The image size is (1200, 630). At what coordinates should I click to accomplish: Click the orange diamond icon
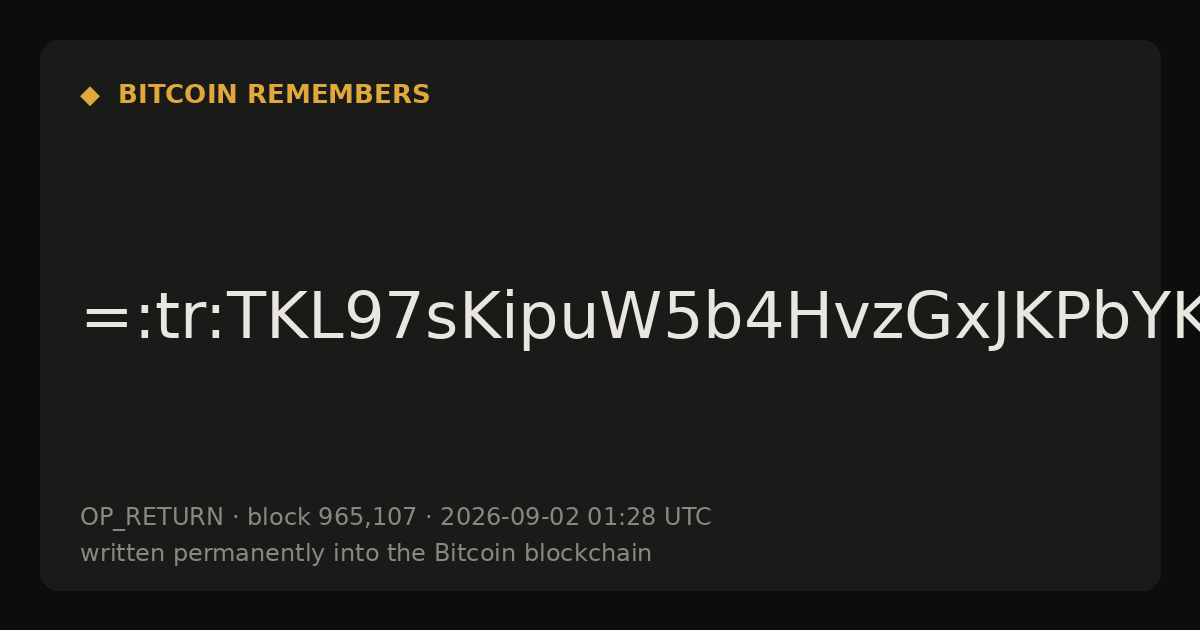[x=90, y=96]
